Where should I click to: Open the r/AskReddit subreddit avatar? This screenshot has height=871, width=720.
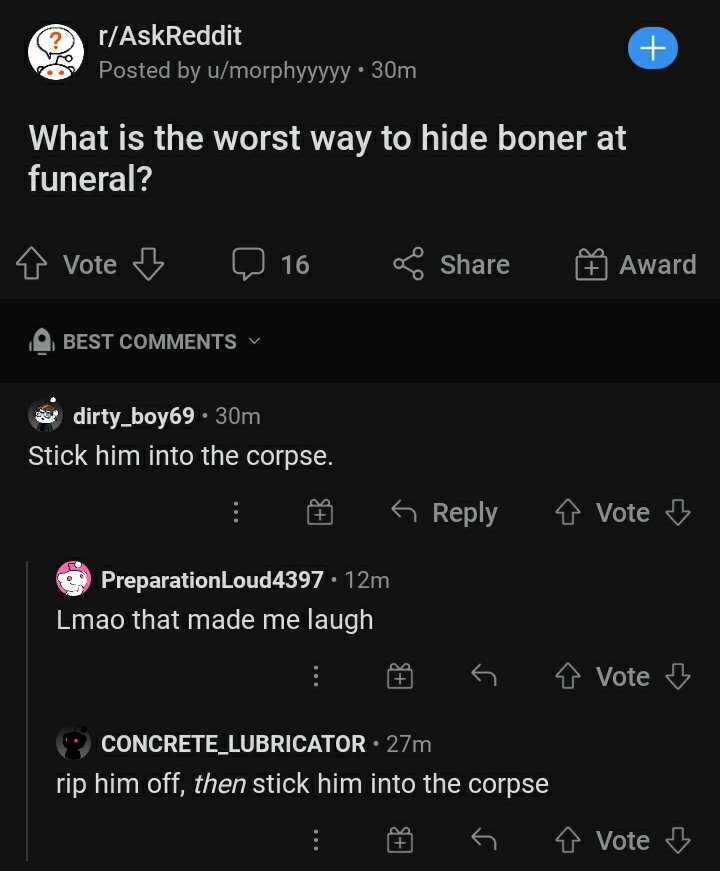click(57, 47)
